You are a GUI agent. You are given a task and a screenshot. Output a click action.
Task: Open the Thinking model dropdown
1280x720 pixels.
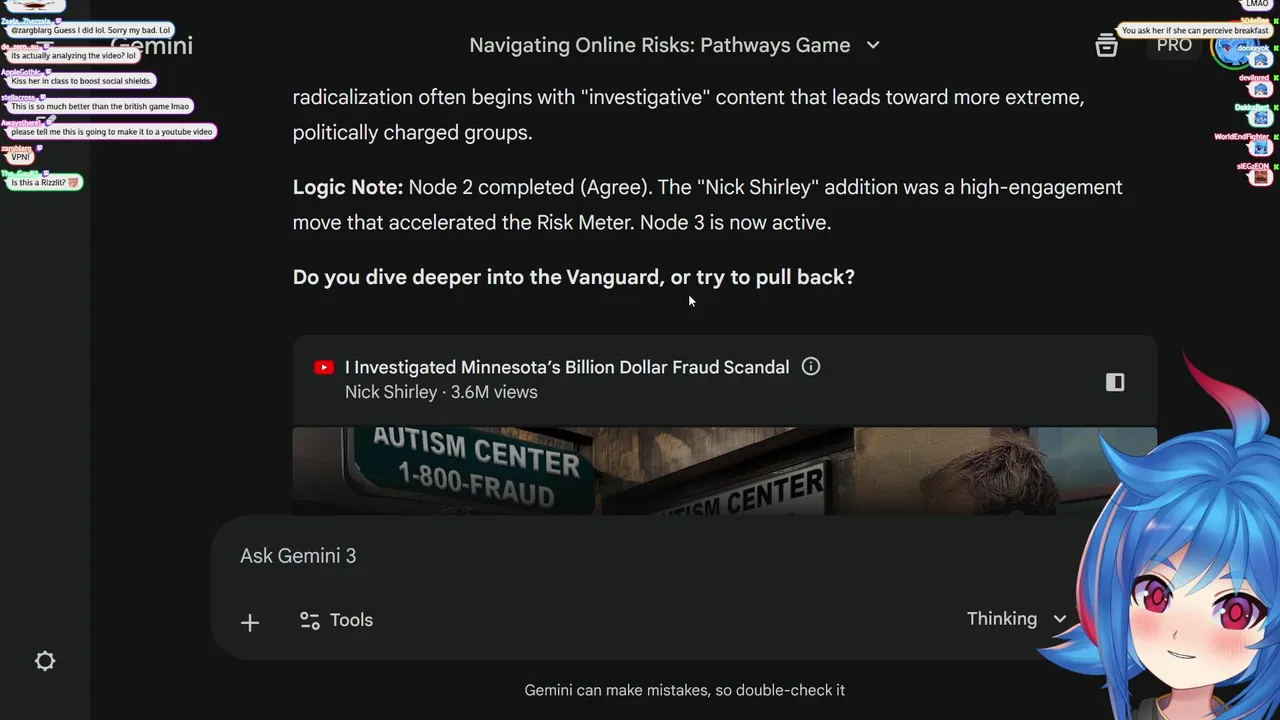(1016, 619)
